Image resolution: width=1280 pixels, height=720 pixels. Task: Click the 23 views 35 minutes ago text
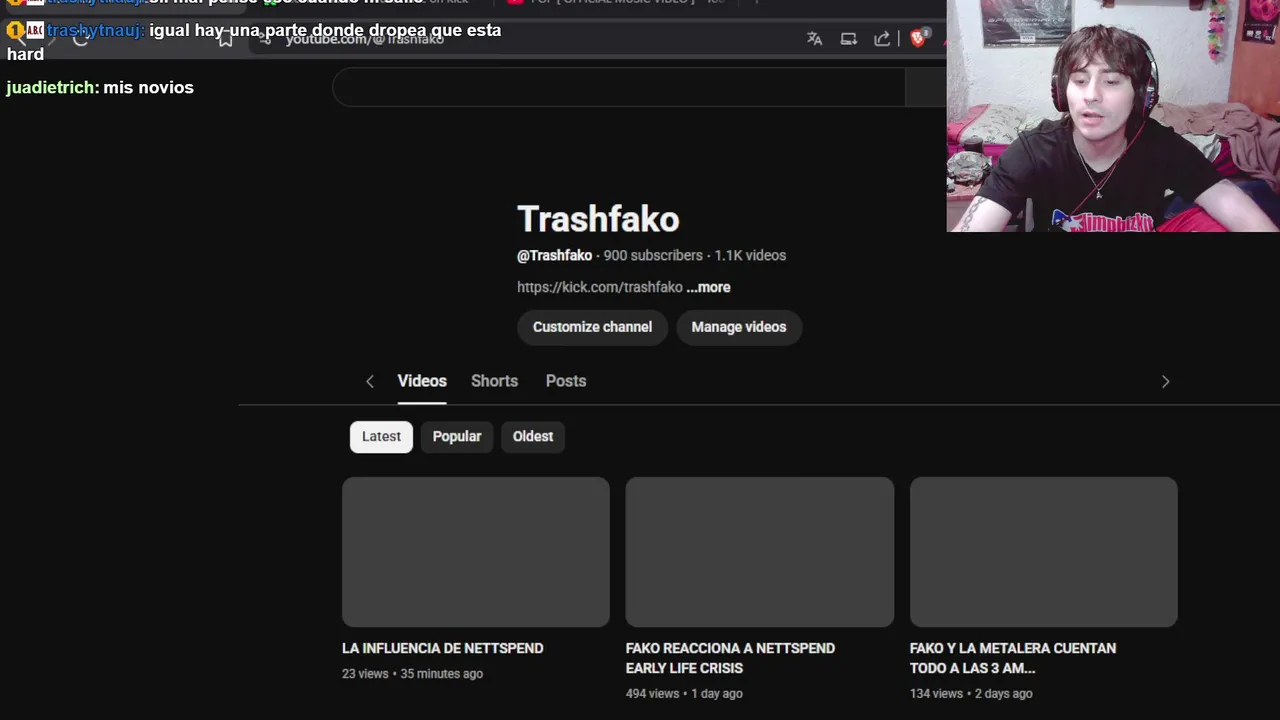click(x=412, y=673)
